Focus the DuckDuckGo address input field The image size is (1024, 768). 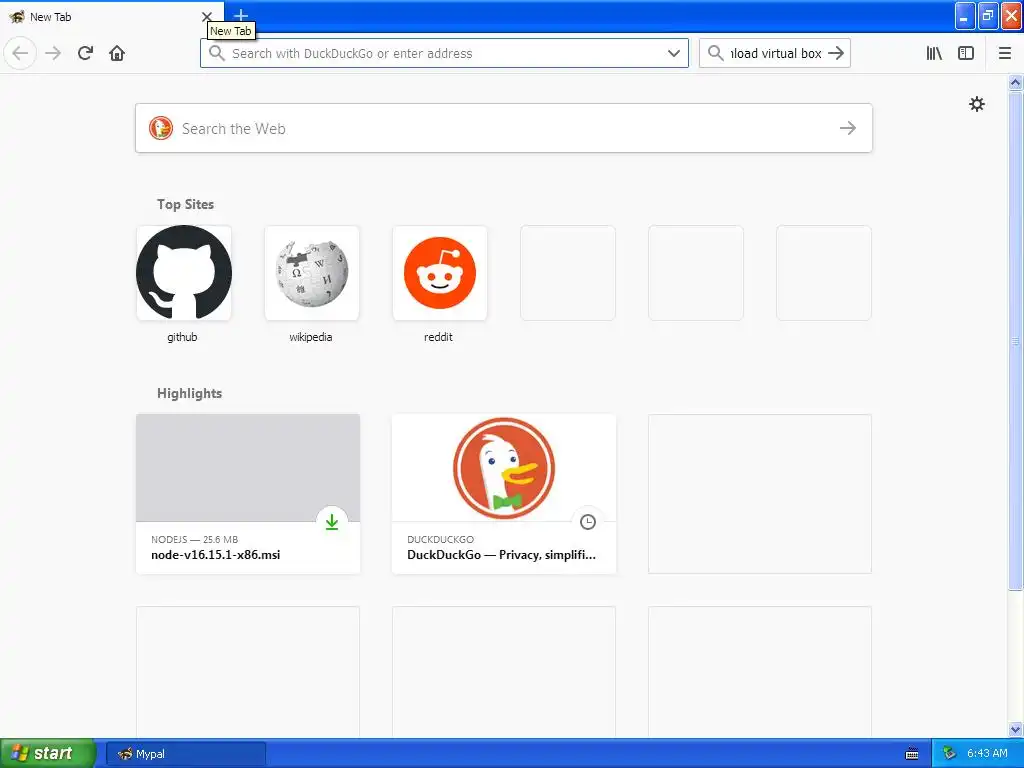tap(444, 53)
